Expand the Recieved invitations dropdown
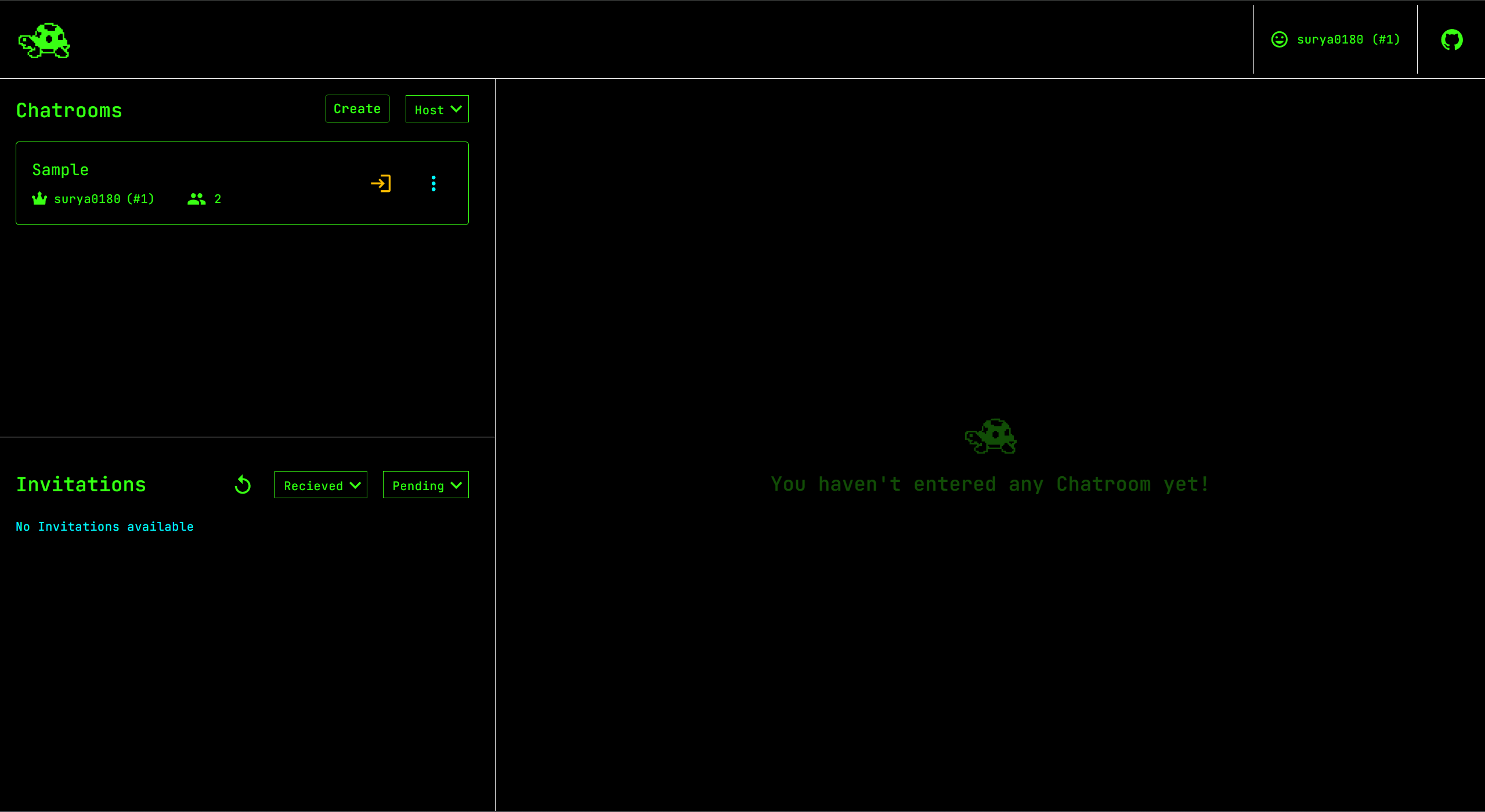This screenshot has width=1485, height=812. pos(321,485)
